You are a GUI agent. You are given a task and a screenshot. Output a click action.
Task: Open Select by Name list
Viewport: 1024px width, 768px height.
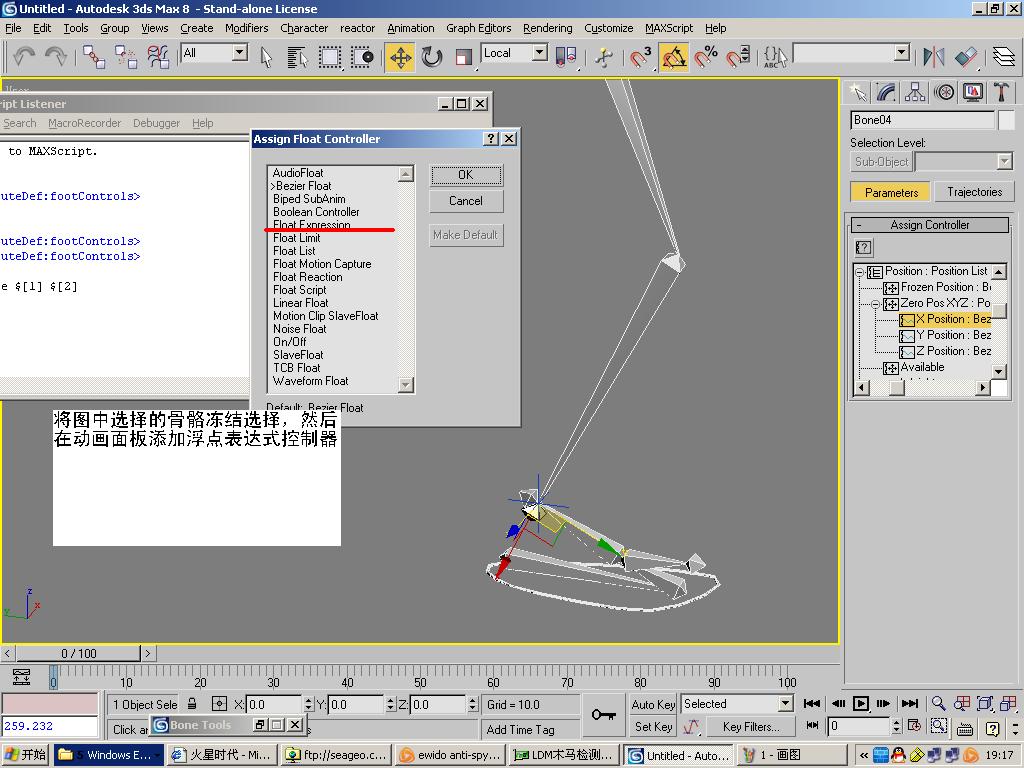tap(298, 57)
